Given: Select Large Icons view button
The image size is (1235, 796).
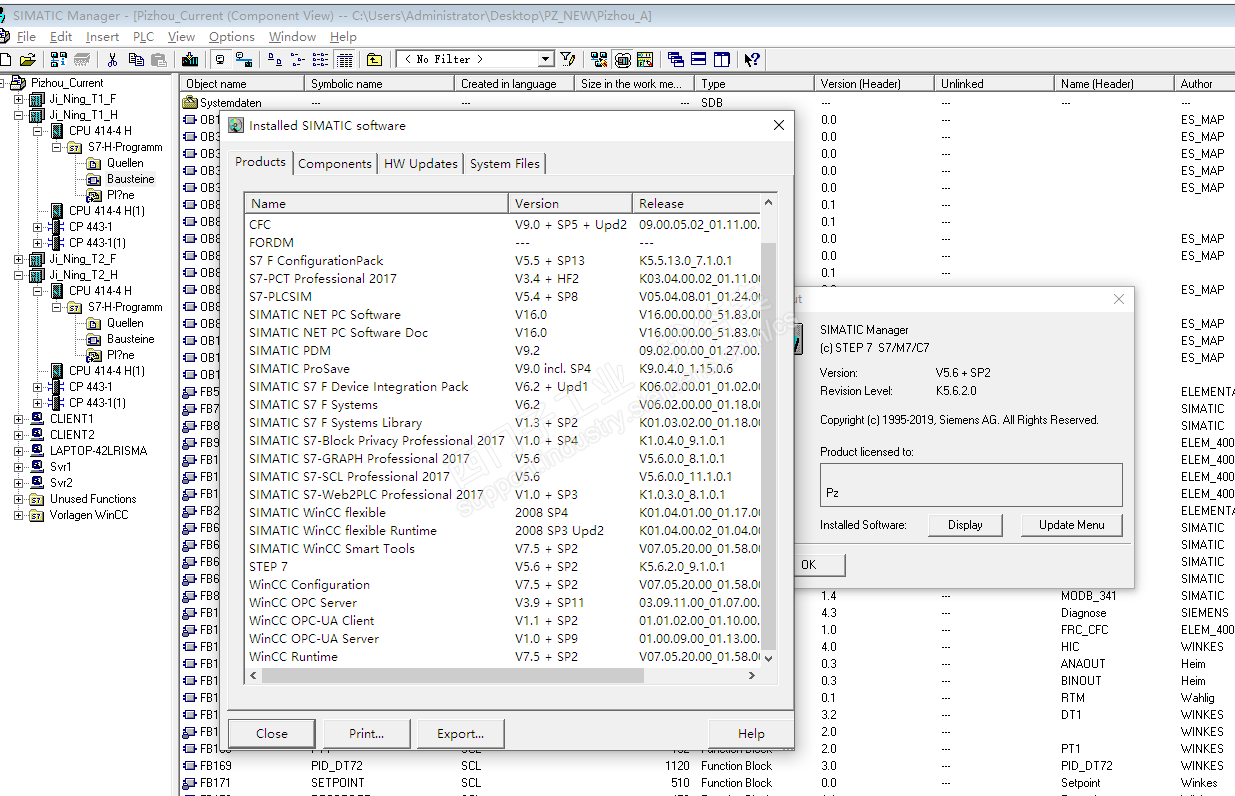Looking at the screenshot, I should pos(275,59).
